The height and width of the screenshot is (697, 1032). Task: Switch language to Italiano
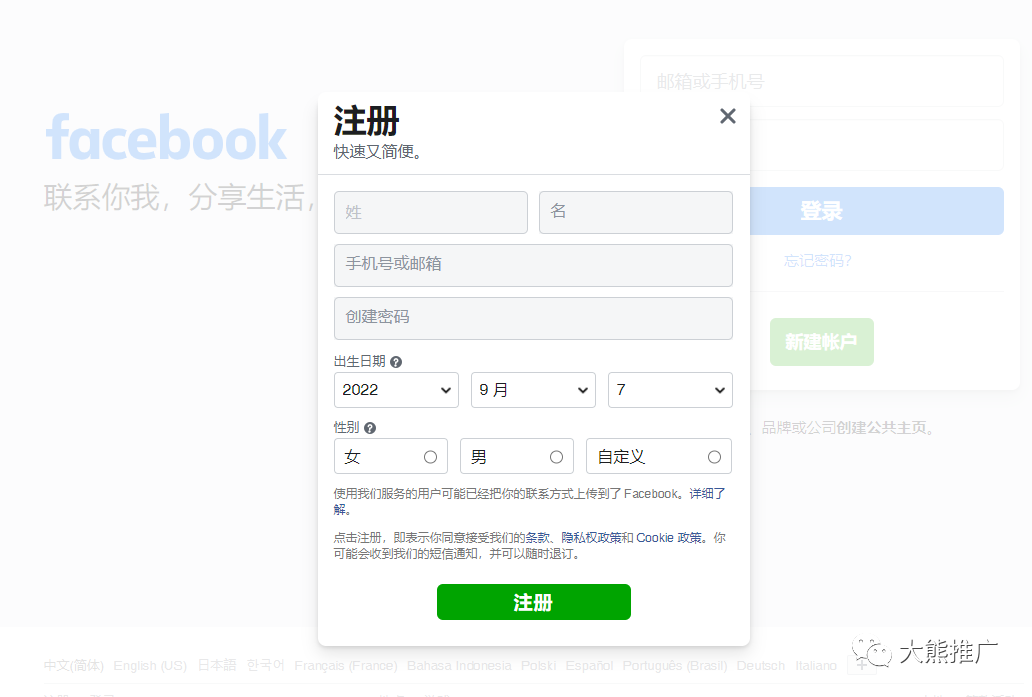[x=815, y=665]
